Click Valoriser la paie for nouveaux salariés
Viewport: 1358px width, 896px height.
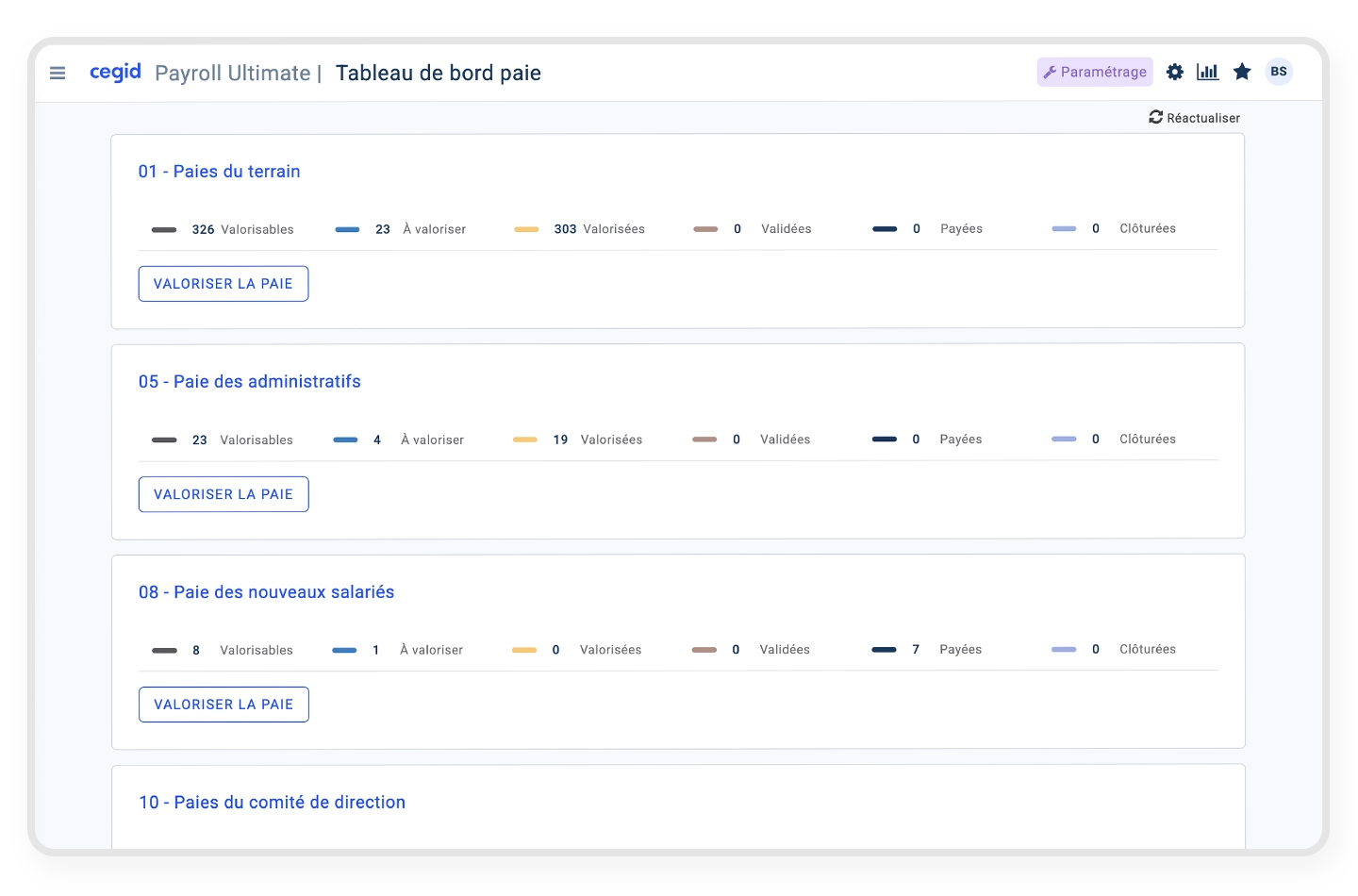(x=224, y=705)
